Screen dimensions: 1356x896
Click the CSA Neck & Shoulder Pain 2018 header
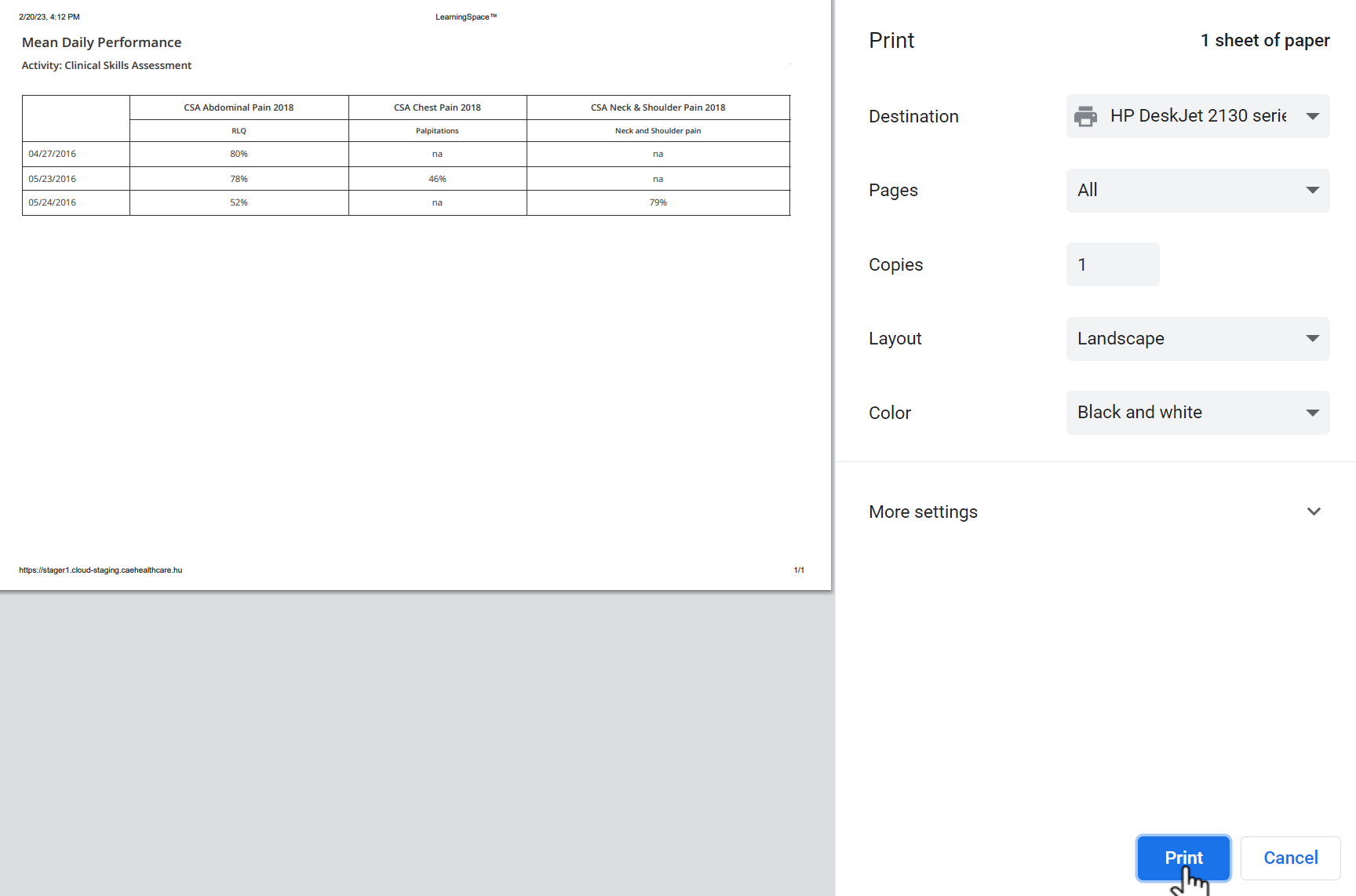coord(658,107)
